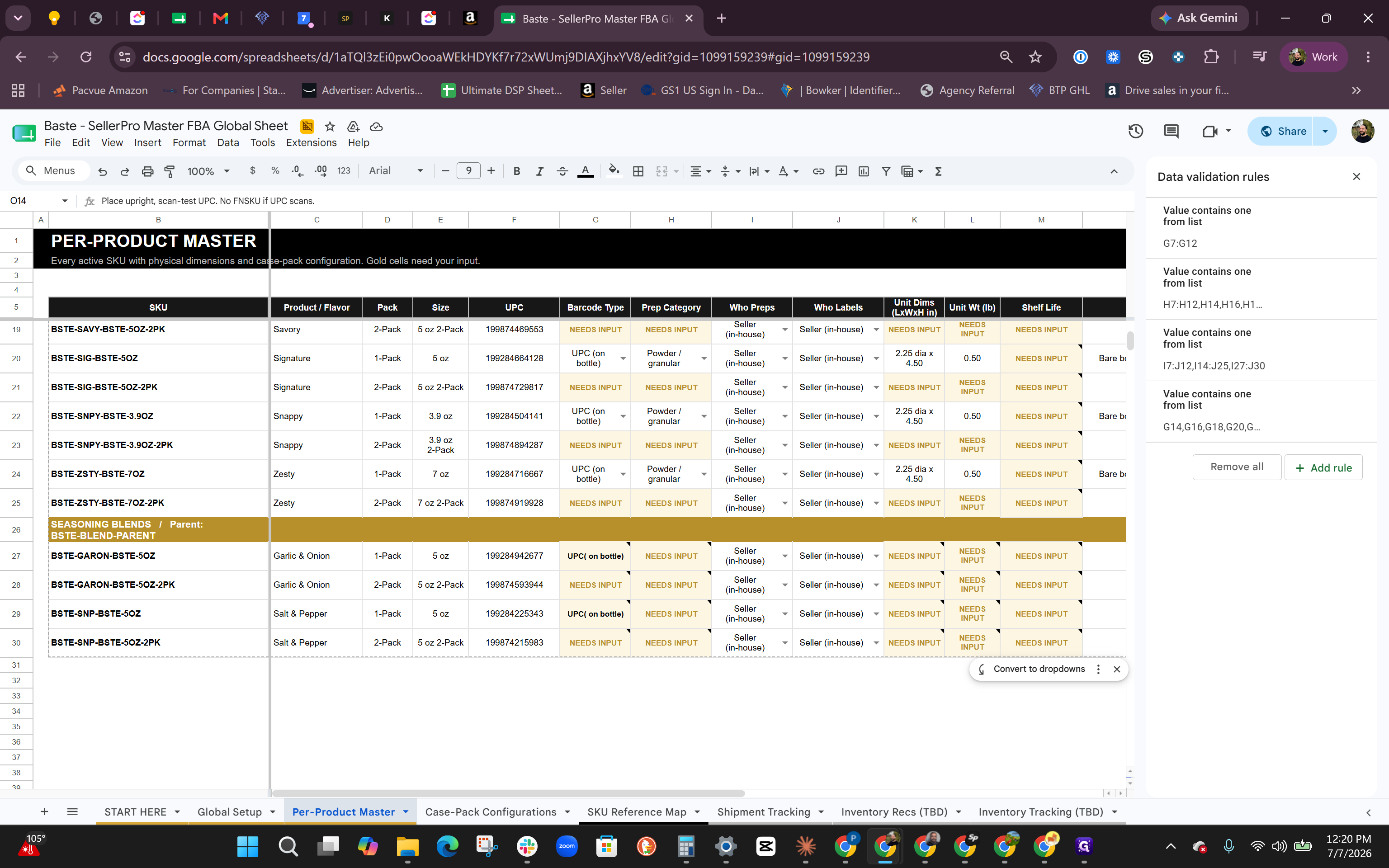Add comment icon in toolbar
This screenshot has height=868, width=1389.
click(x=841, y=171)
